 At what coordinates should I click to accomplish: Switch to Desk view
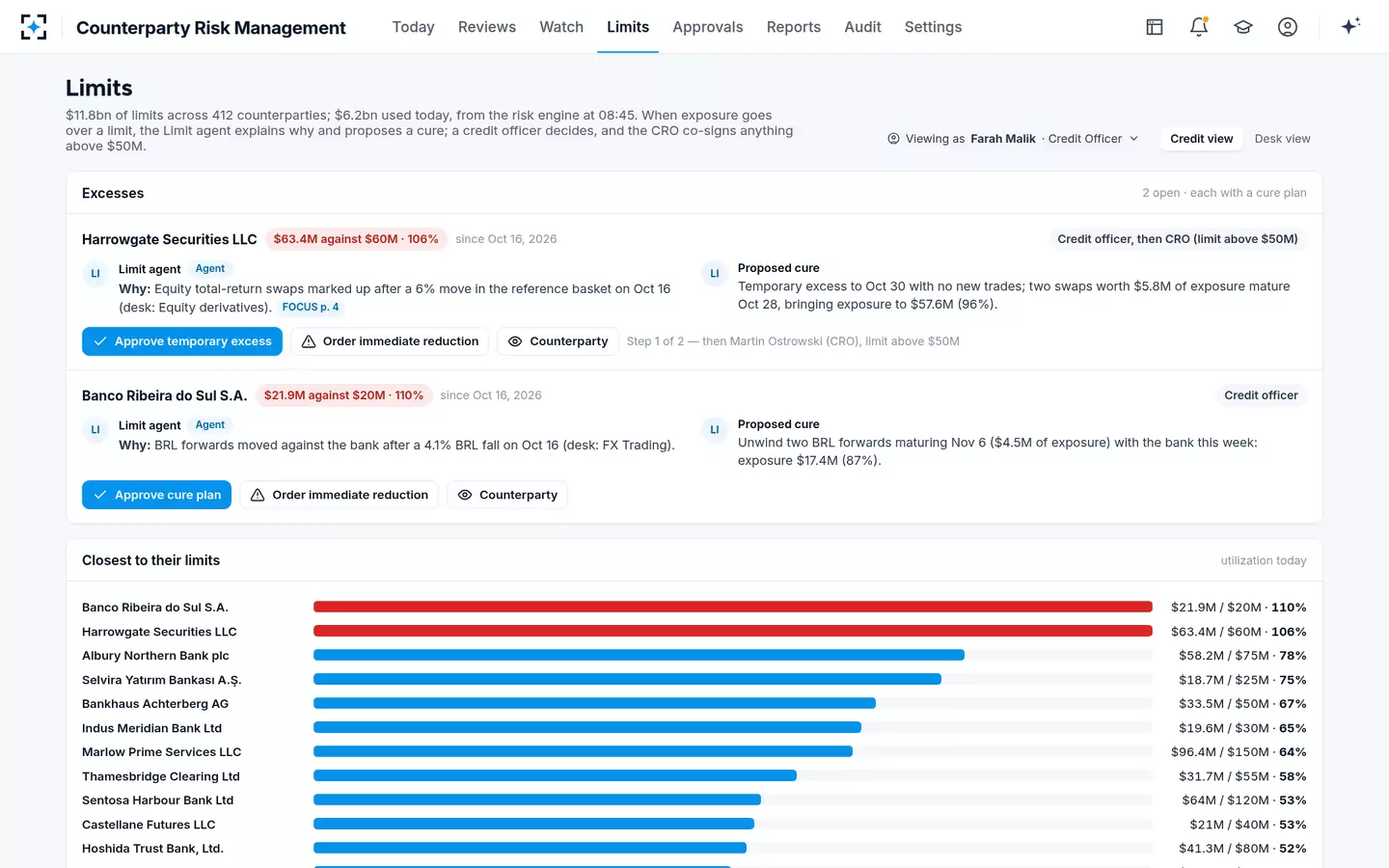click(1282, 139)
